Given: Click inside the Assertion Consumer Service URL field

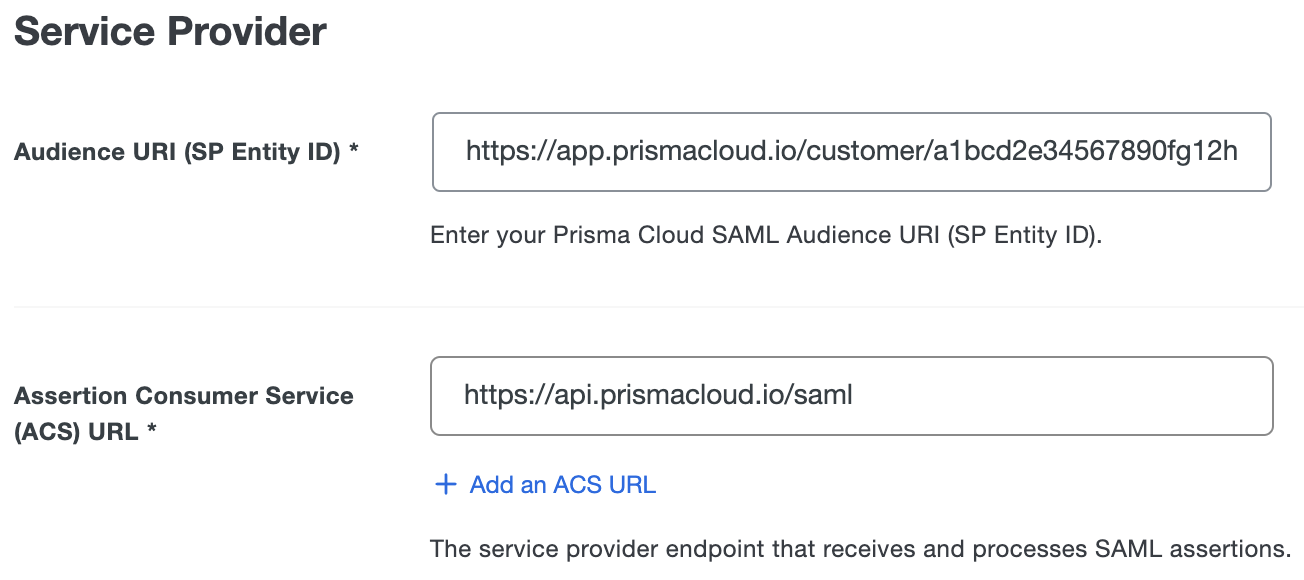Looking at the screenshot, I should tap(852, 395).
